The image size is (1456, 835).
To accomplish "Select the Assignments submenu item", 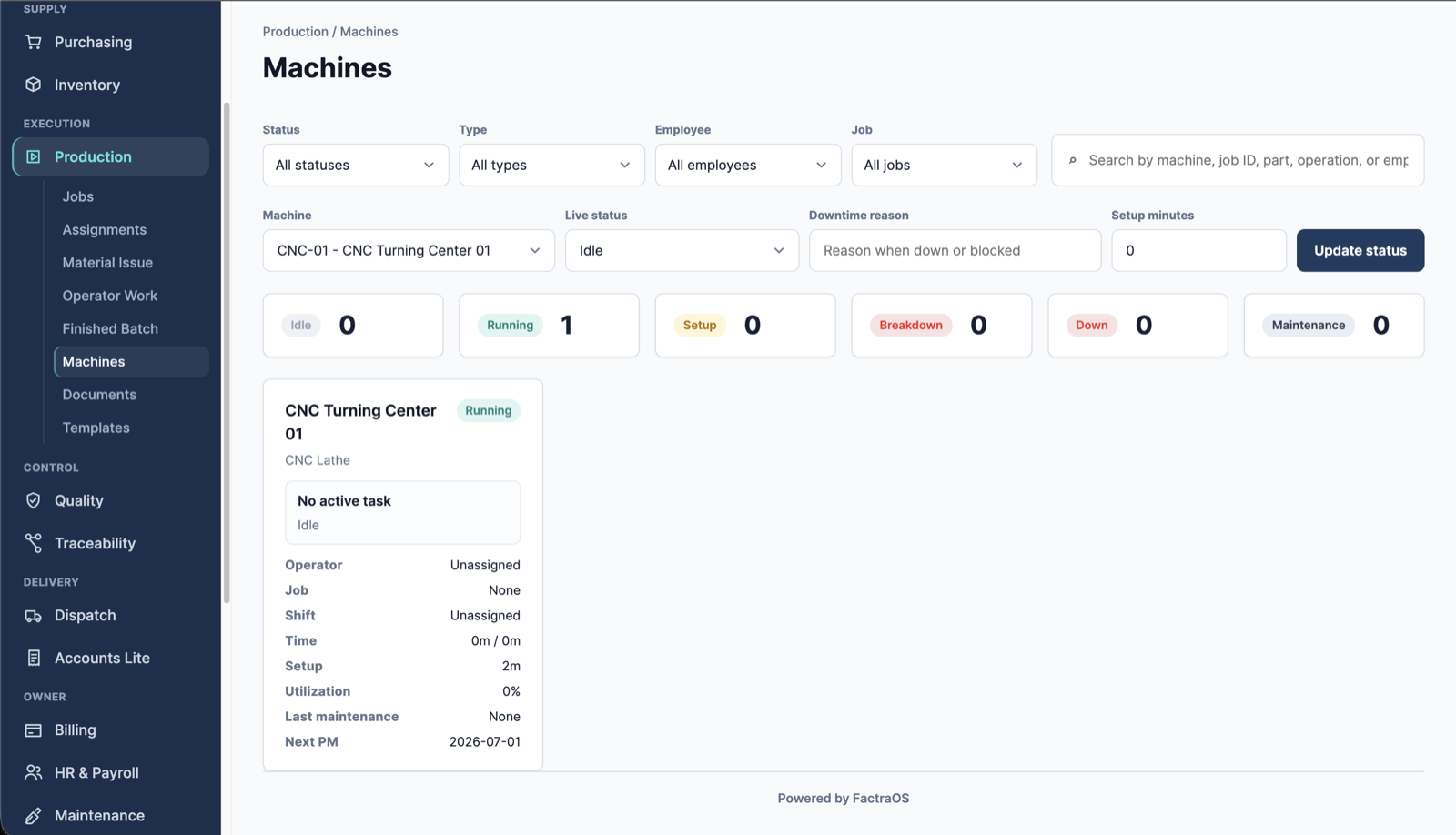I will (131, 229).
